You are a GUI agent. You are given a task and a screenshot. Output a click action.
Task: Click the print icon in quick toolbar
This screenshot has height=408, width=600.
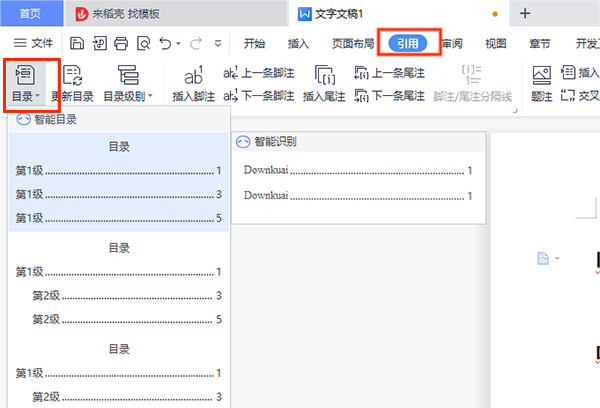[x=121, y=43]
